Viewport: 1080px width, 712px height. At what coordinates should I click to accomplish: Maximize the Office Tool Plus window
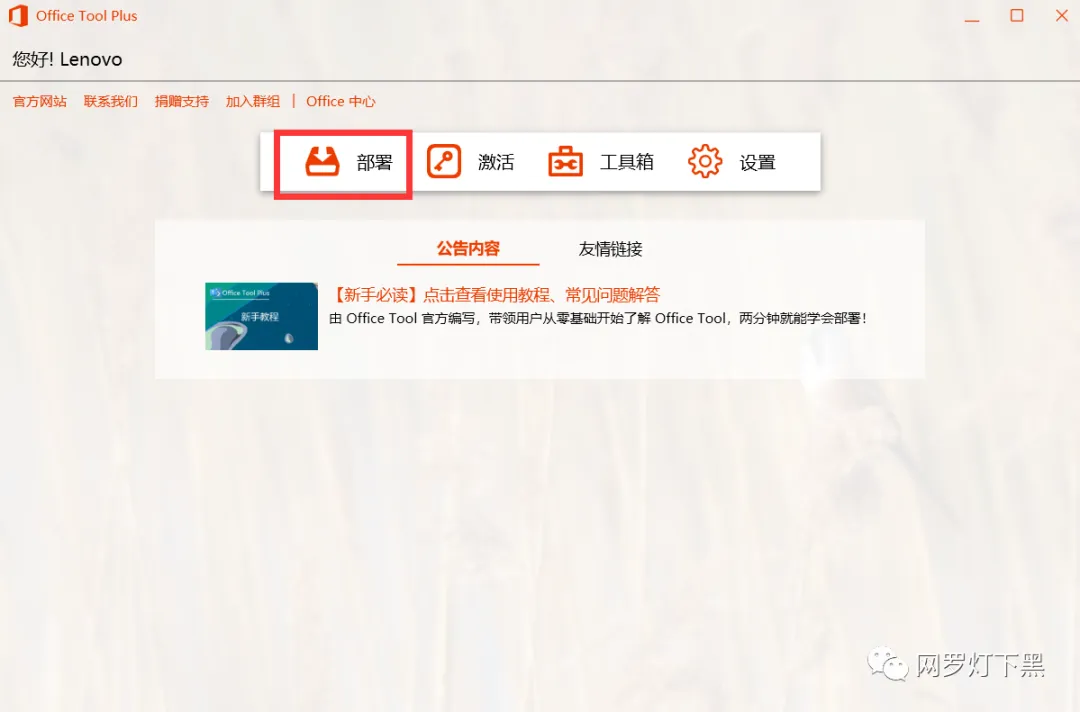(x=1017, y=15)
